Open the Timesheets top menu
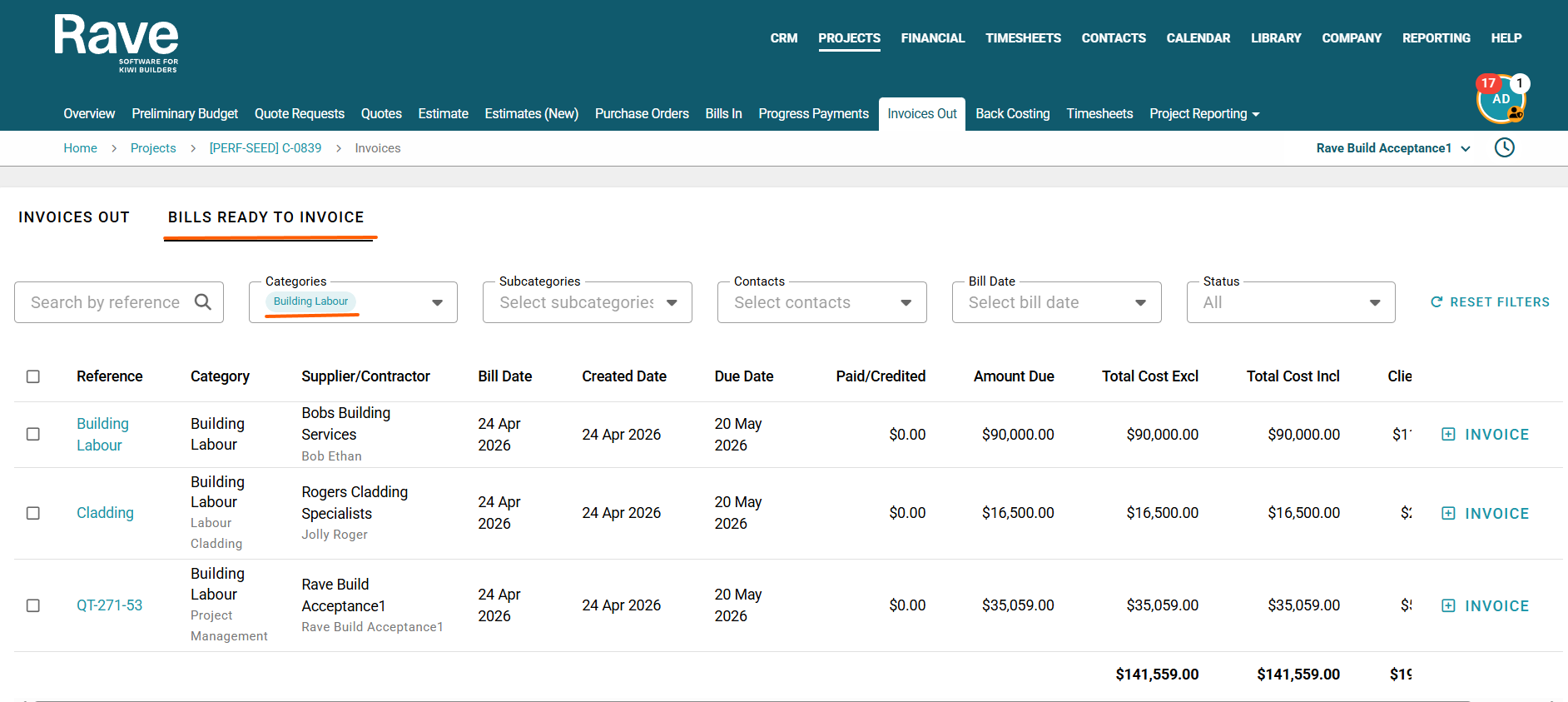1568x702 pixels. click(x=1024, y=38)
